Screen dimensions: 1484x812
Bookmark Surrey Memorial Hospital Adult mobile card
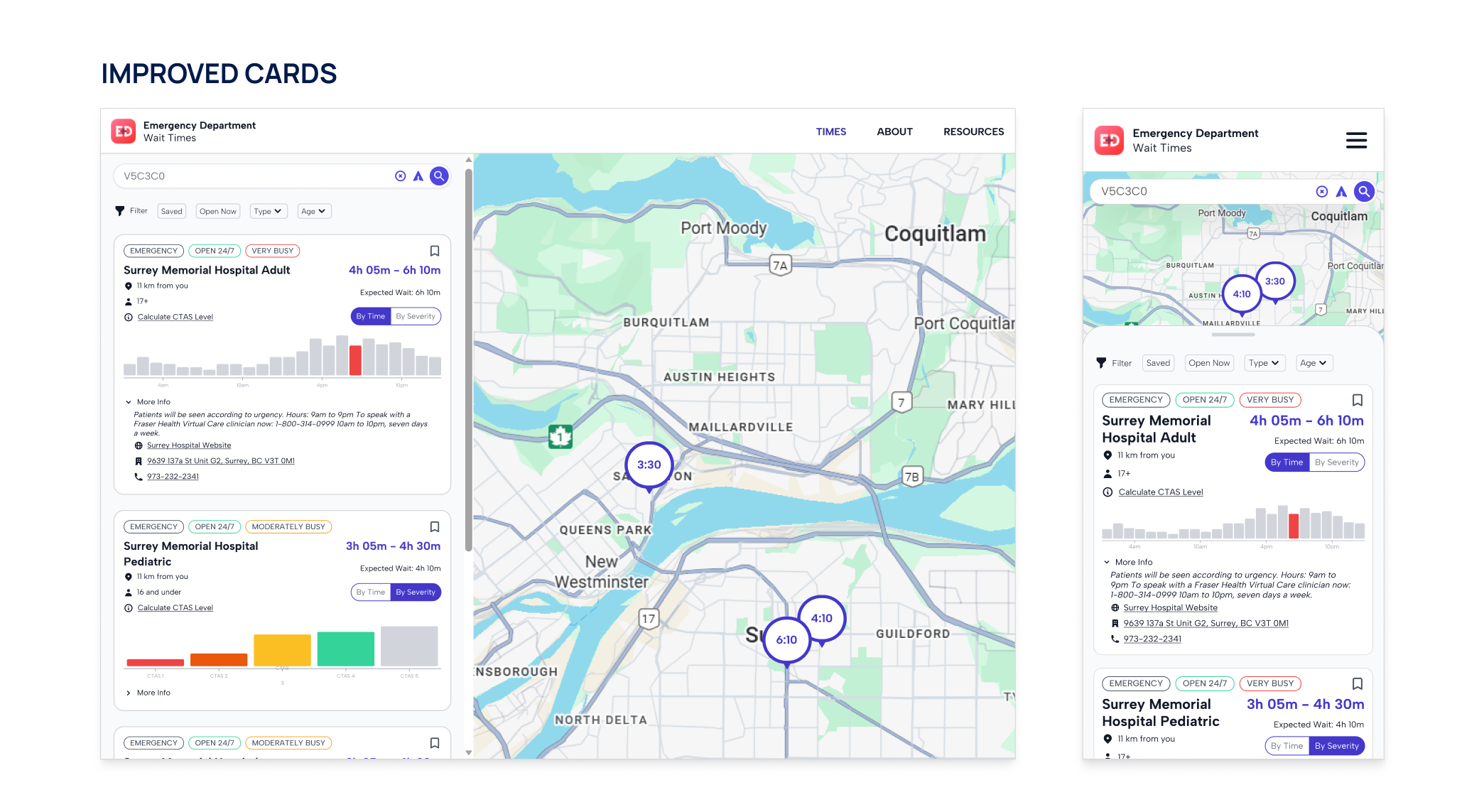coord(1357,400)
